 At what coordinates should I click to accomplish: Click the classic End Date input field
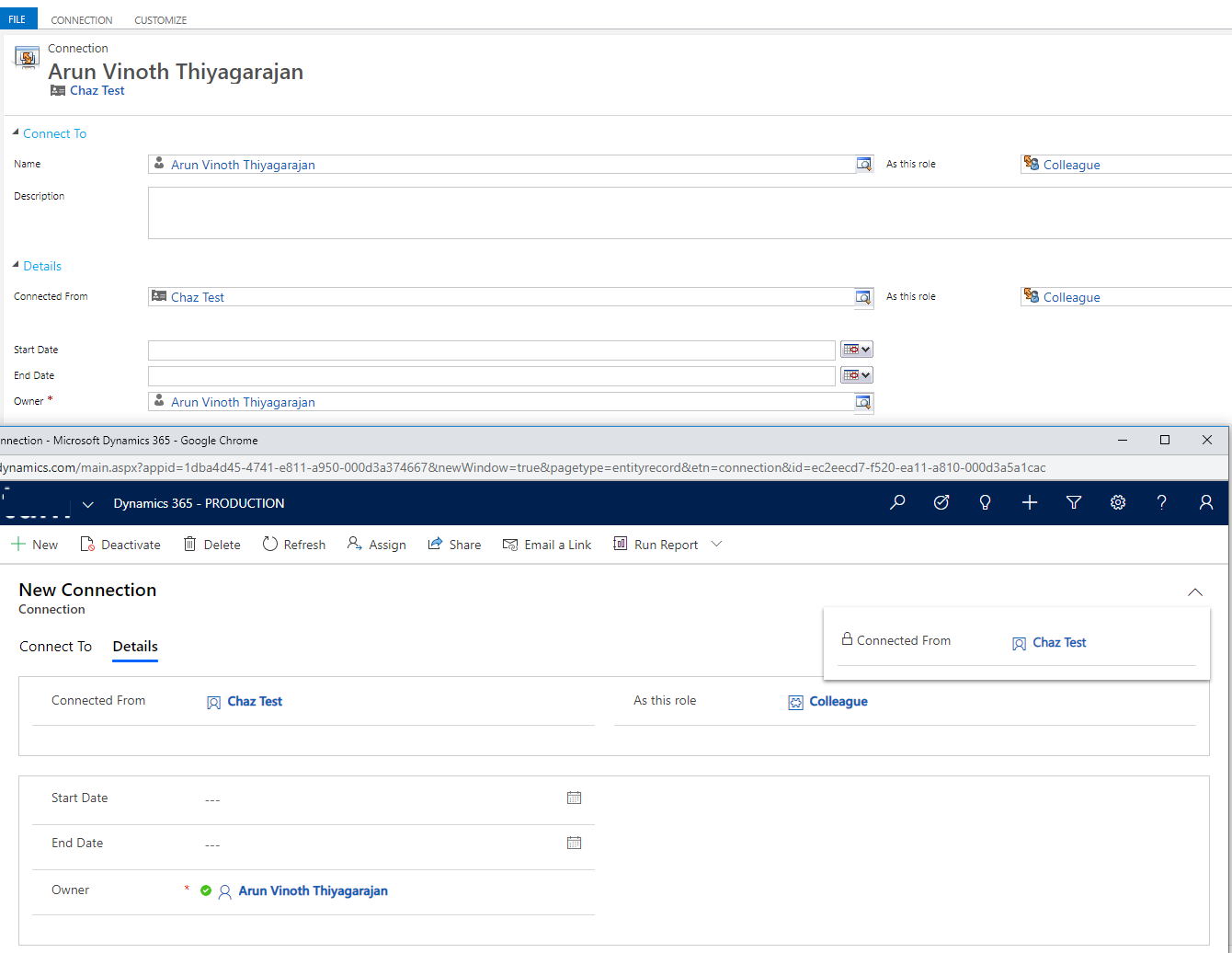(492, 375)
